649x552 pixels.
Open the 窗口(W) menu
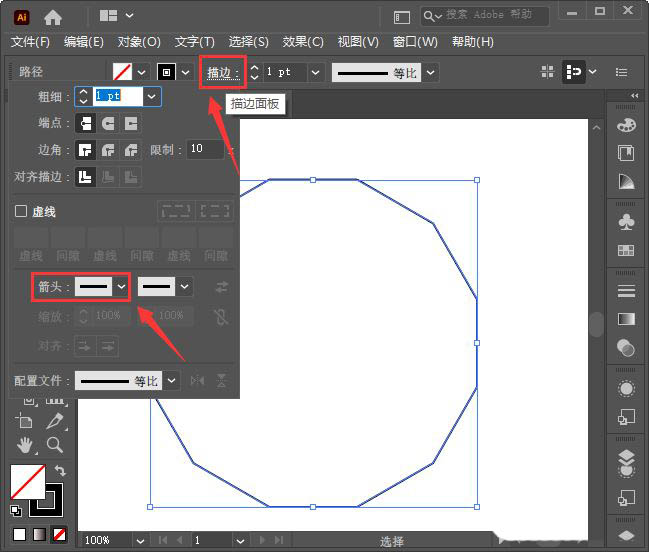pyautogui.click(x=415, y=42)
